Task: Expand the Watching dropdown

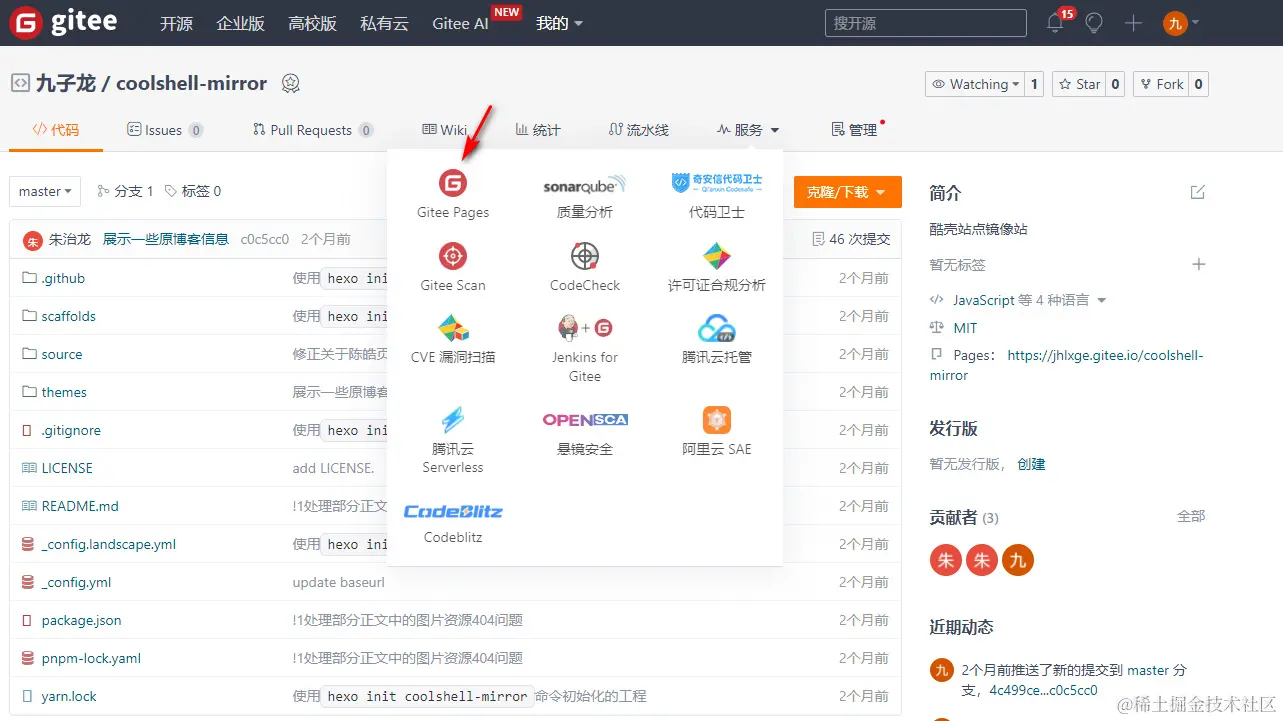Action: point(976,84)
